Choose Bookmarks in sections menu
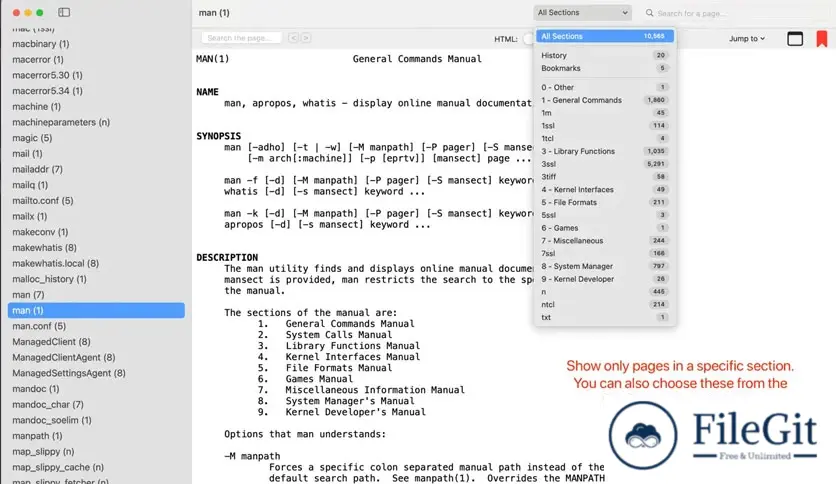Viewport: 836px width, 484px height. click(605, 68)
